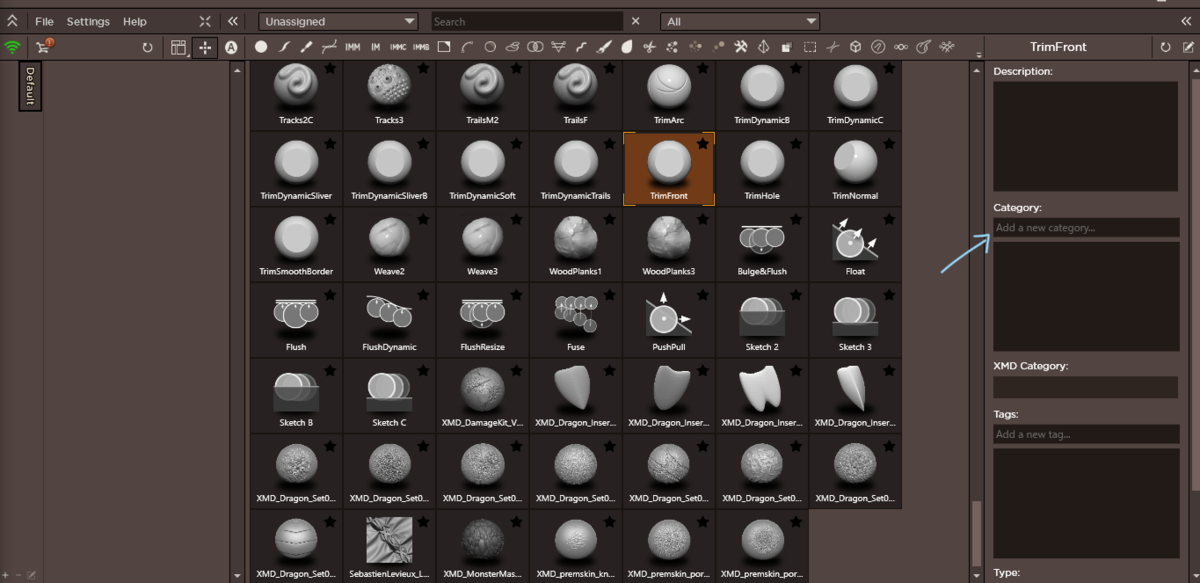
Task: Click the 3D cube filter icon
Action: point(856,46)
